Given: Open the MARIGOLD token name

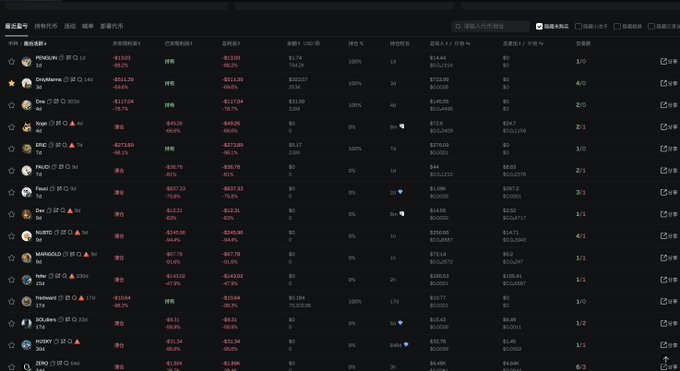Looking at the screenshot, I should point(48,254).
